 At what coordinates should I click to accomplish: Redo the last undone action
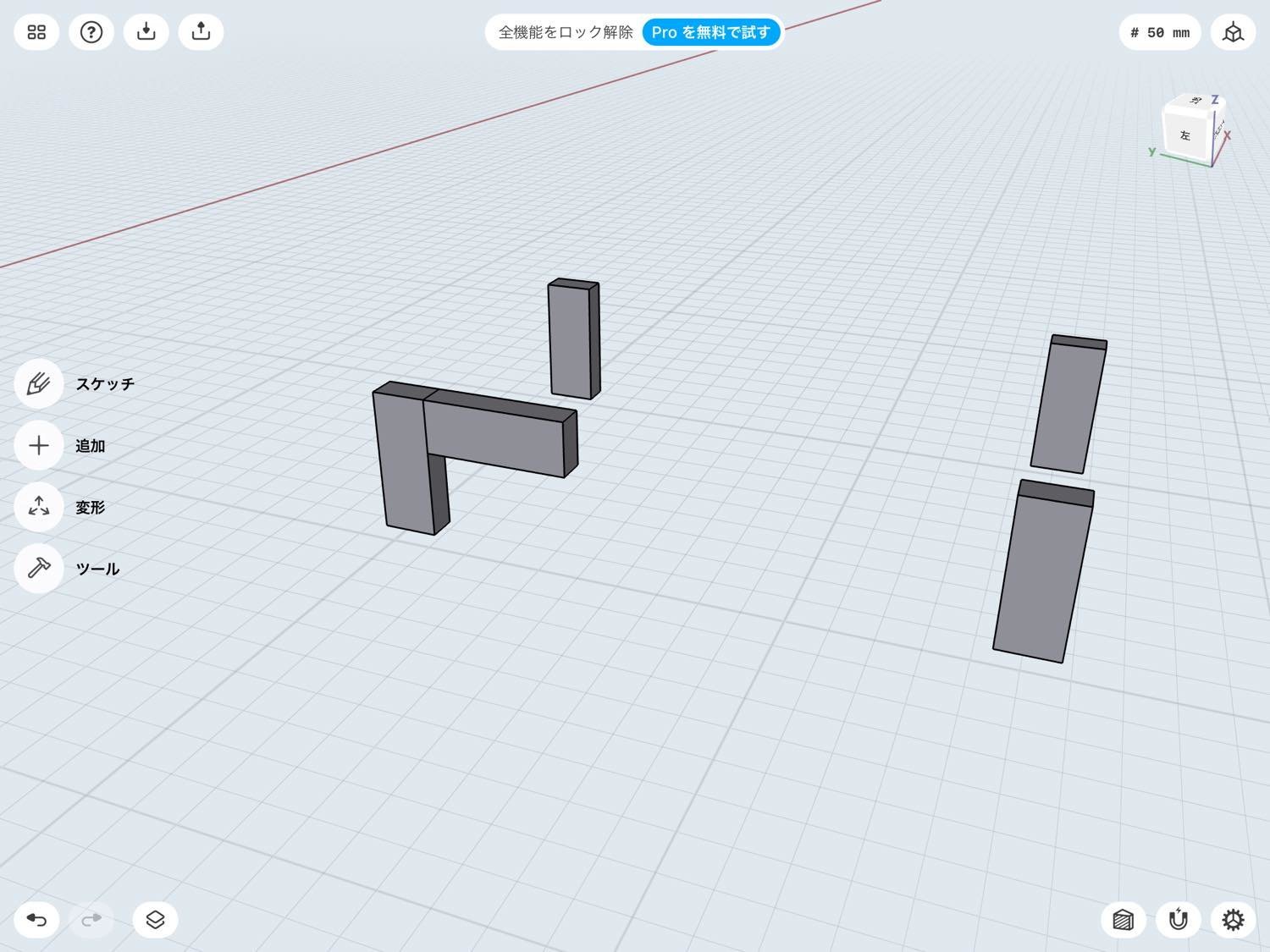[91, 920]
